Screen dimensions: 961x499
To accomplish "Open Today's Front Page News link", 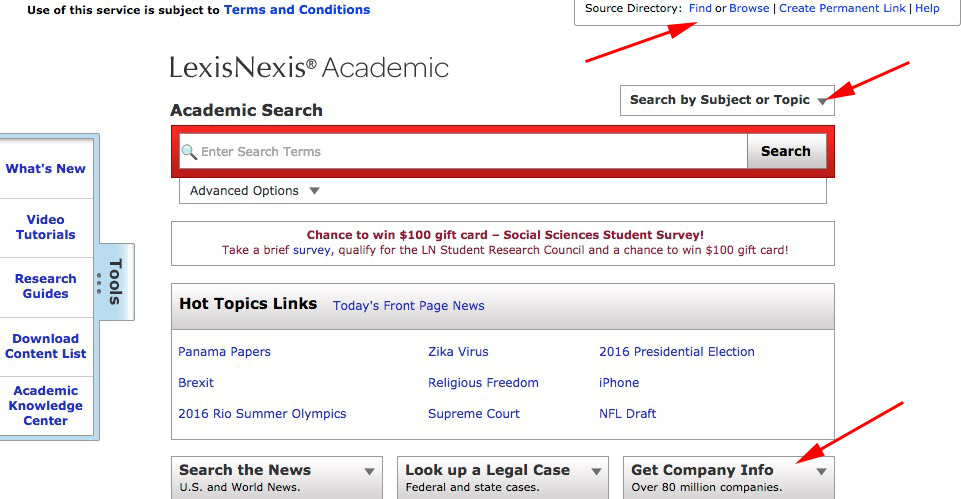I will (x=408, y=306).
